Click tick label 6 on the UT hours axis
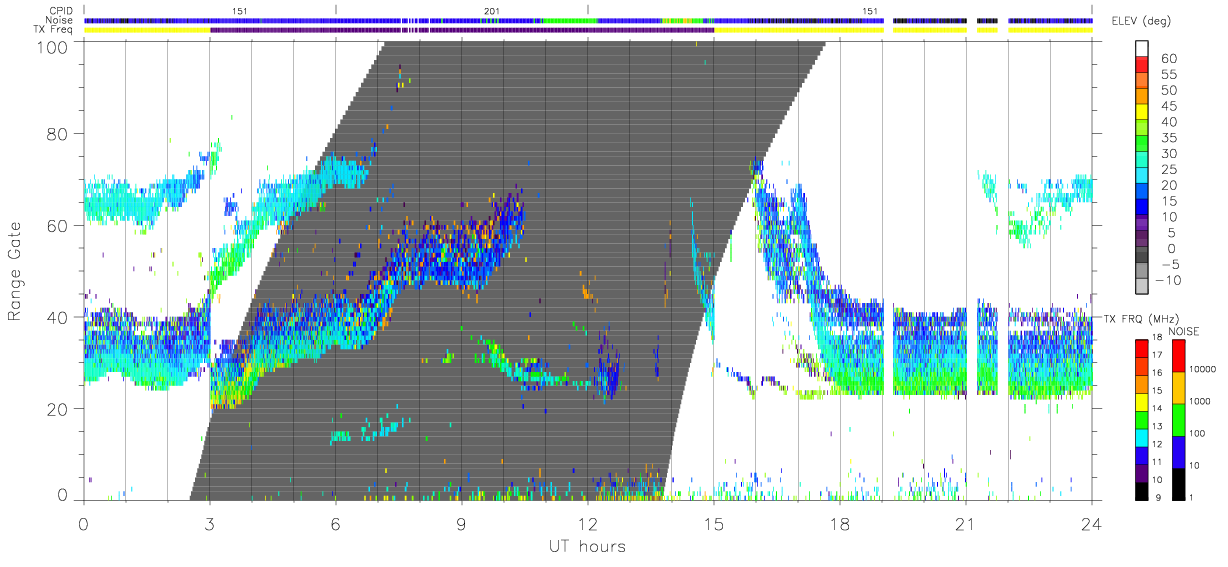The height and width of the screenshot is (567, 1228). tap(335, 523)
